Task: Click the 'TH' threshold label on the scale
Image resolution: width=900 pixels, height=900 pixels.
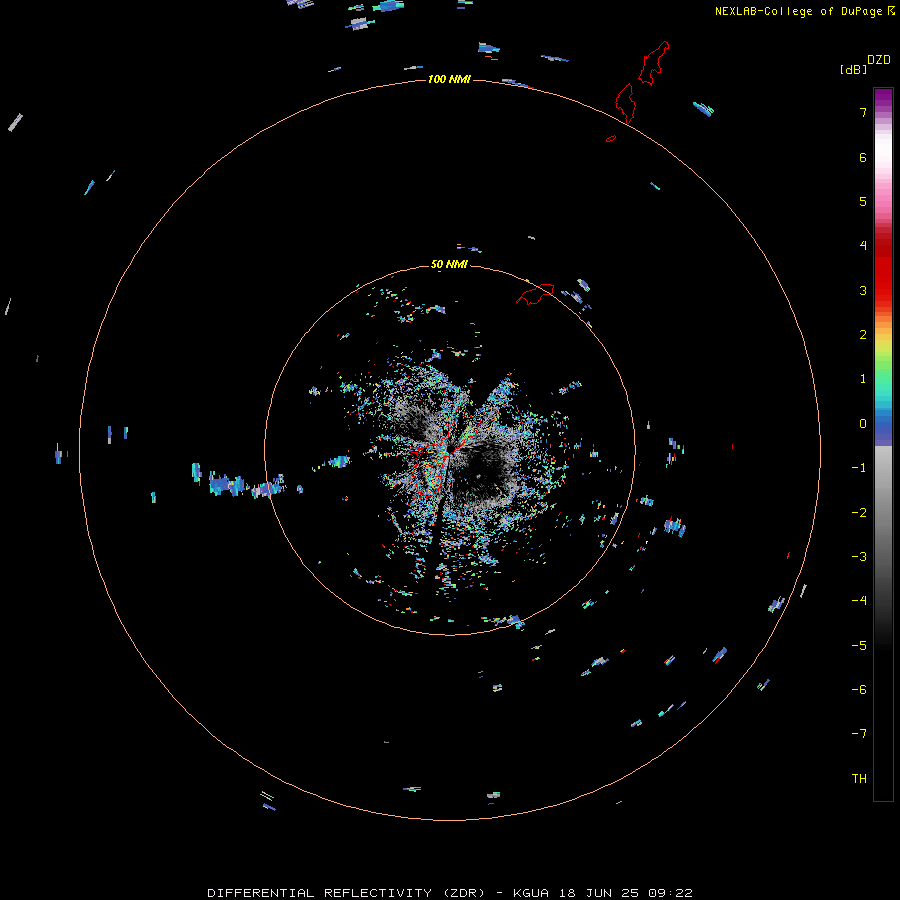Action: 859,779
